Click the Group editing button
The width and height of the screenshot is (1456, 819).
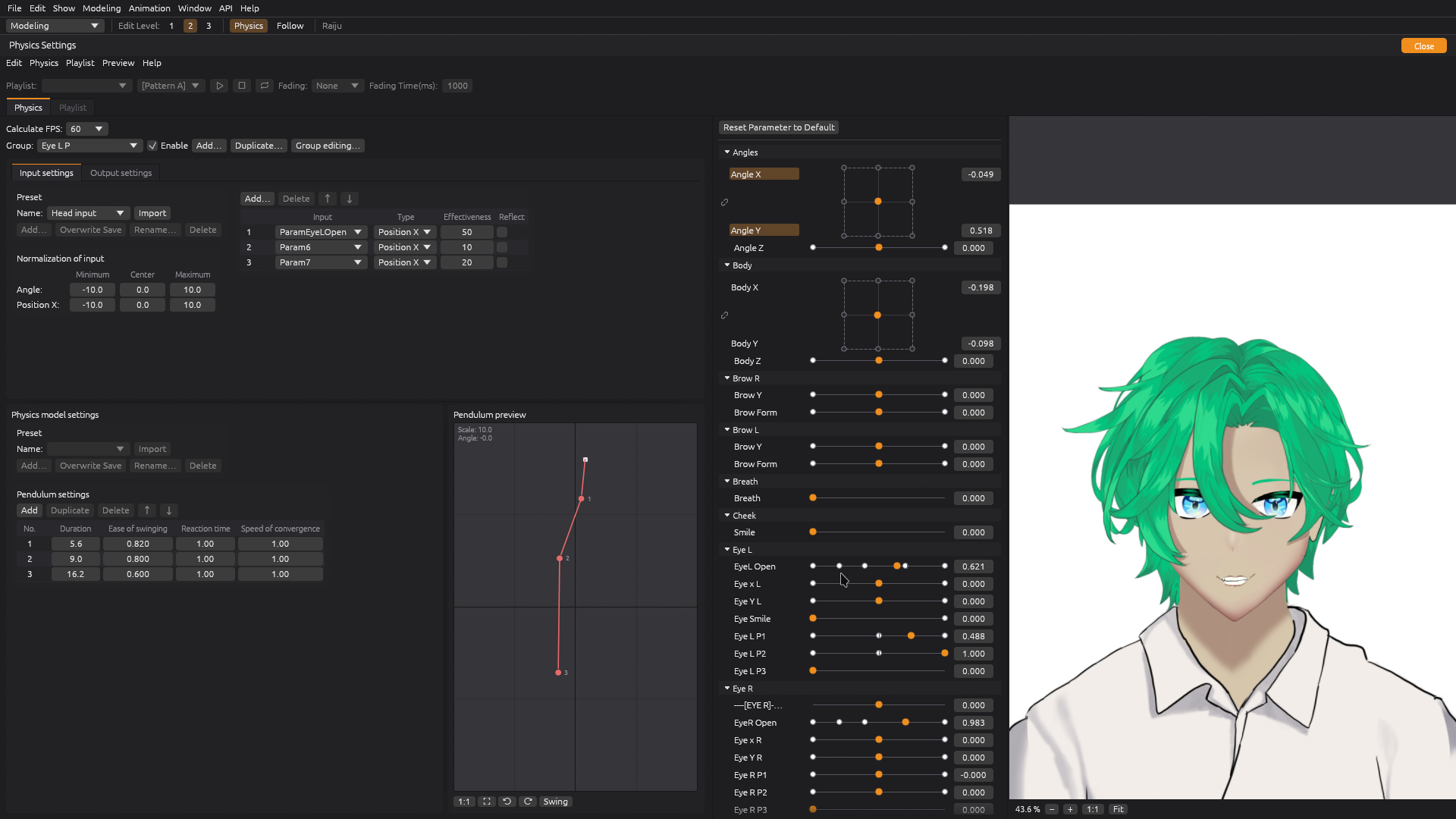(x=328, y=146)
